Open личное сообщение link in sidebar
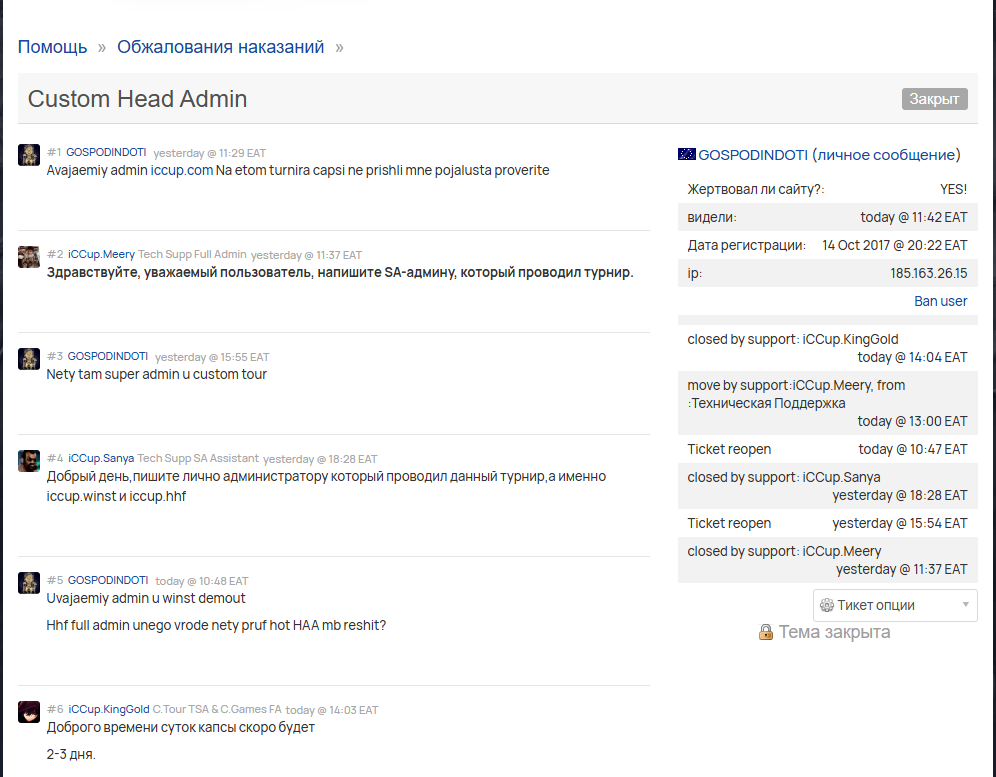This screenshot has height=777, width=996. pos(886,154)
